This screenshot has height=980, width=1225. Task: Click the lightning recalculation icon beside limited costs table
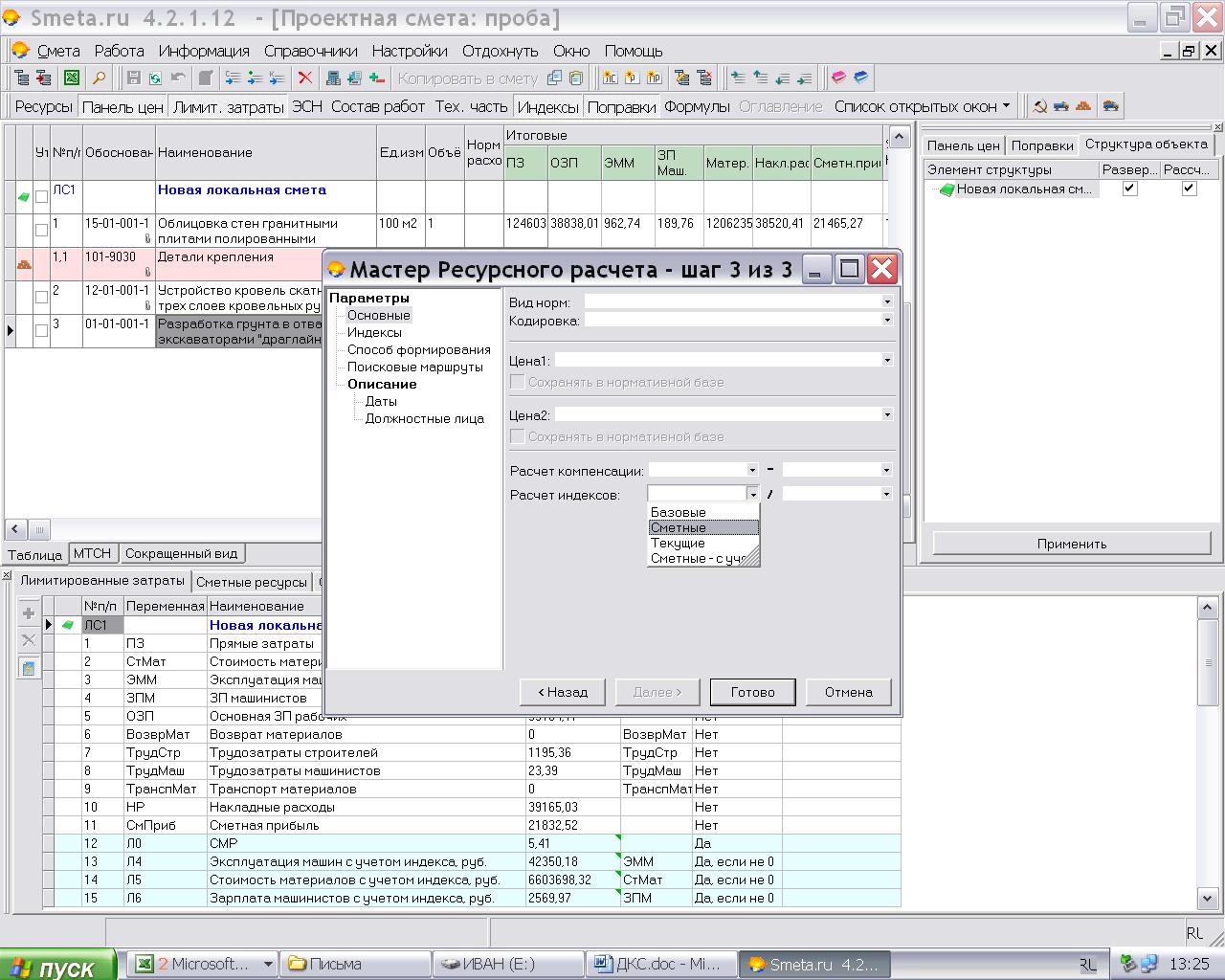29,668
